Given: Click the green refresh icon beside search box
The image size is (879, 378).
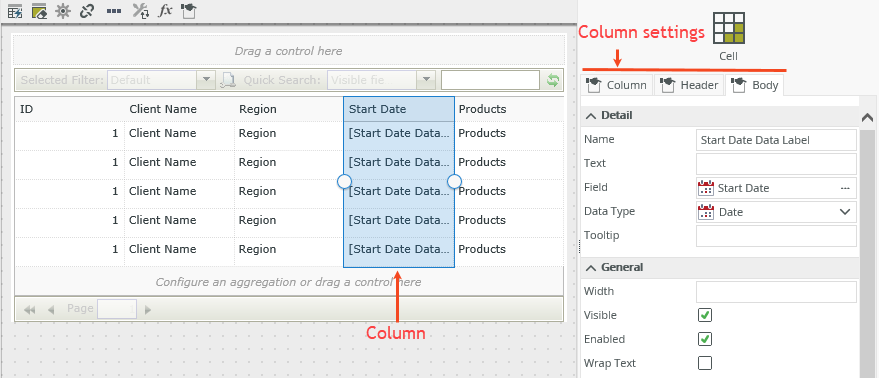Looking at the screenshot, I should click(553, 80).
